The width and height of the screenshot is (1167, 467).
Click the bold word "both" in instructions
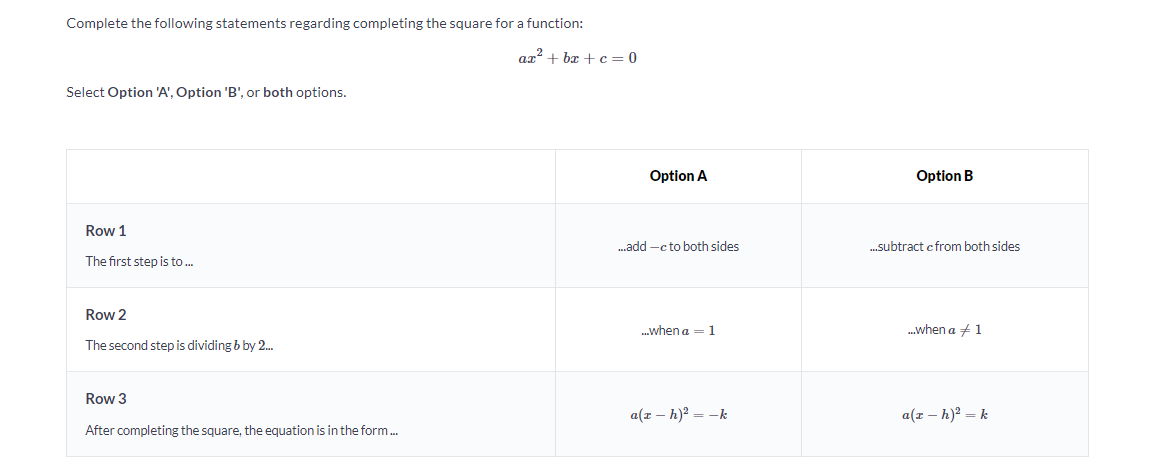coord(278,92)
